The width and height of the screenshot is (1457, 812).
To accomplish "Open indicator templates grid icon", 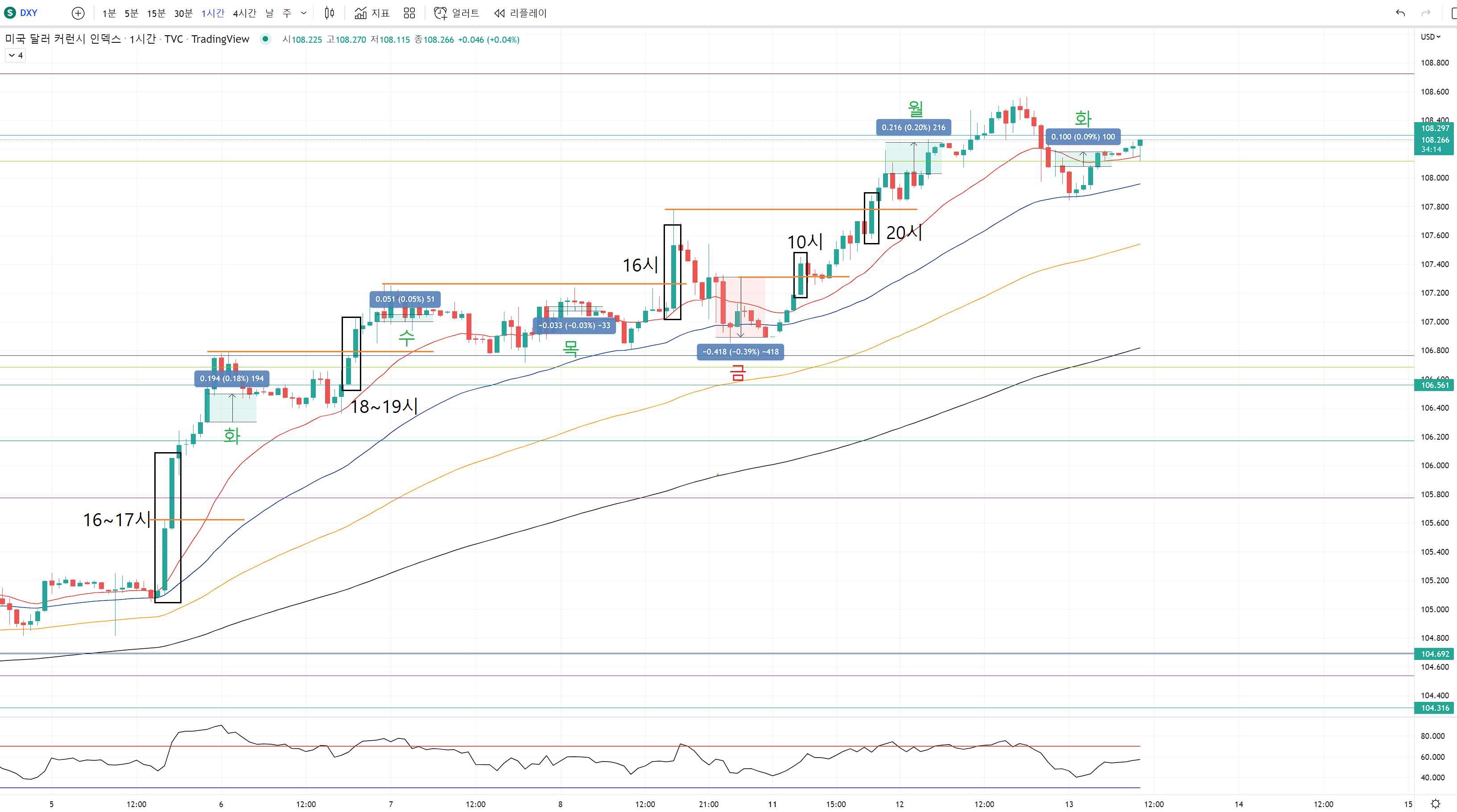I will (x=409, y=13).
